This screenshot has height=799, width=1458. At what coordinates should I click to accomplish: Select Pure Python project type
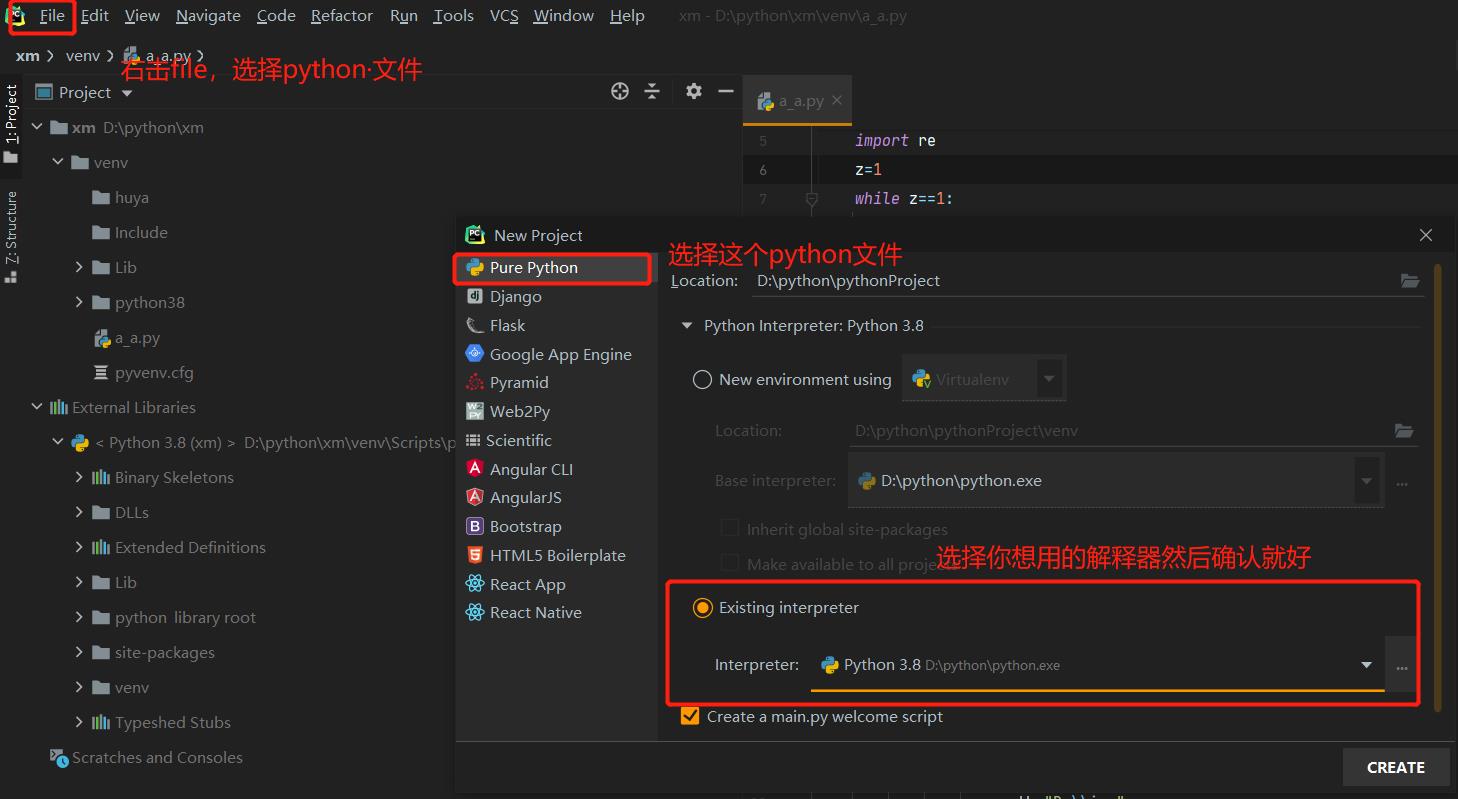point(555,268)
